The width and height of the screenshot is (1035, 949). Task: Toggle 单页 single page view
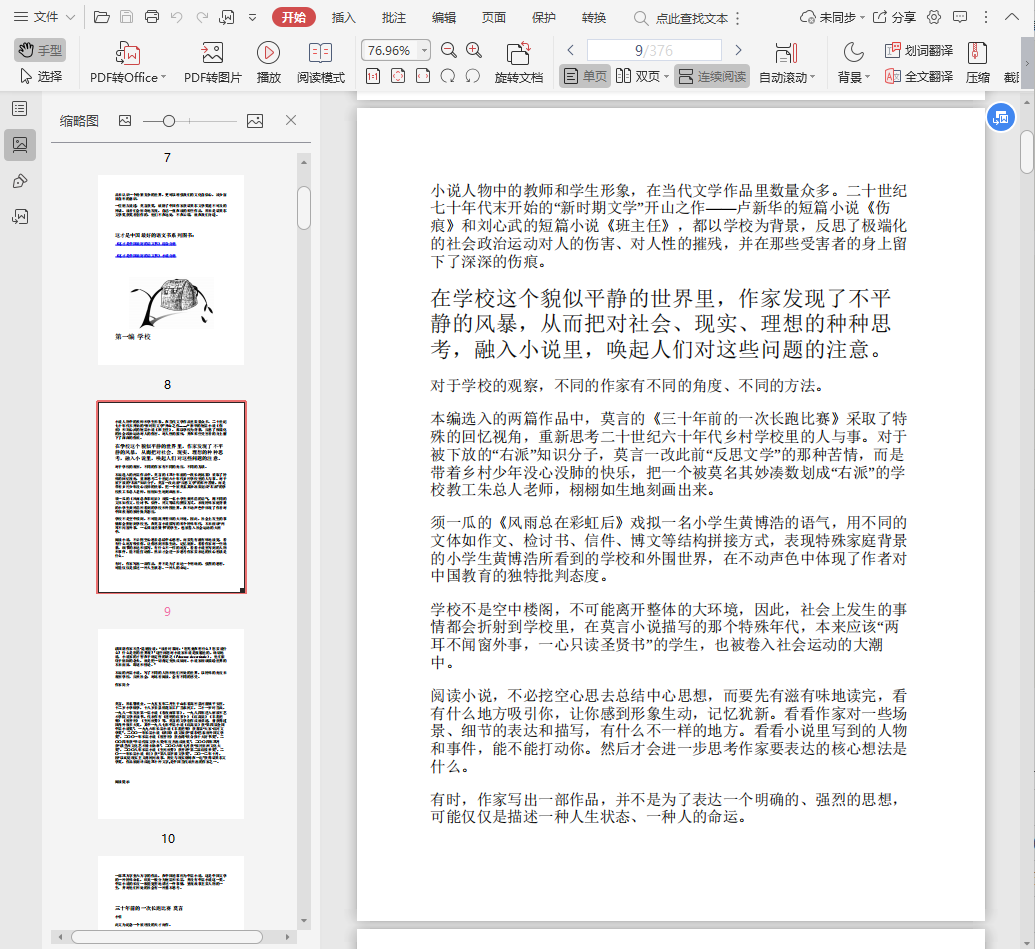coord(585,76)
